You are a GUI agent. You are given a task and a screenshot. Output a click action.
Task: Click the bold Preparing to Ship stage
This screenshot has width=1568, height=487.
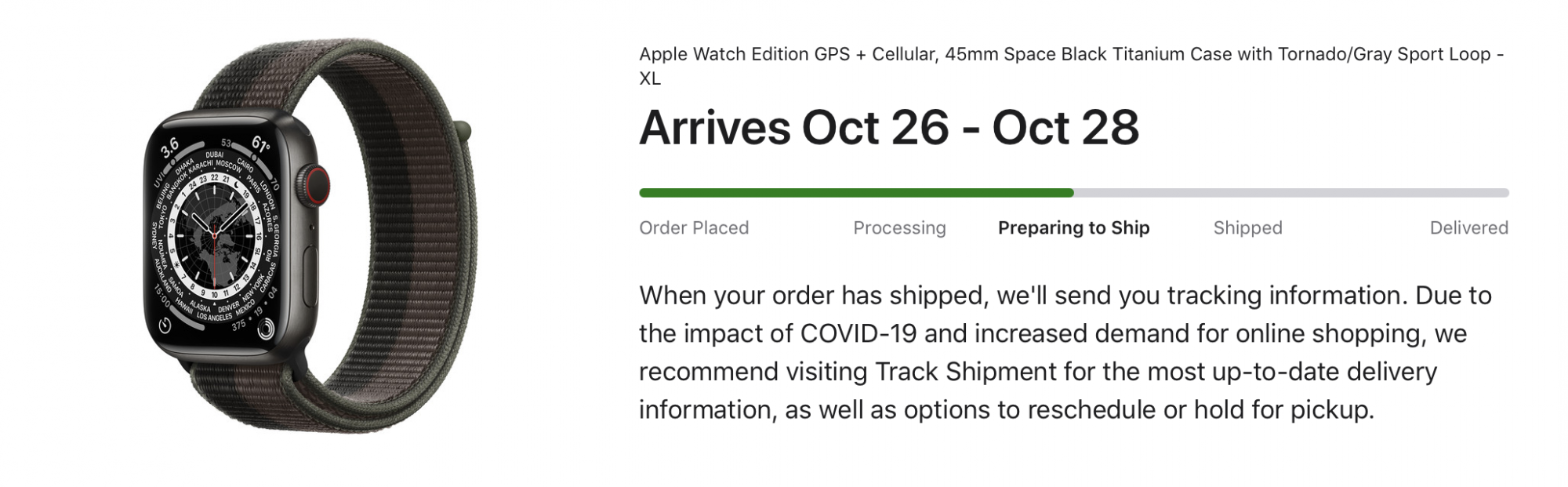[1073, 227]
